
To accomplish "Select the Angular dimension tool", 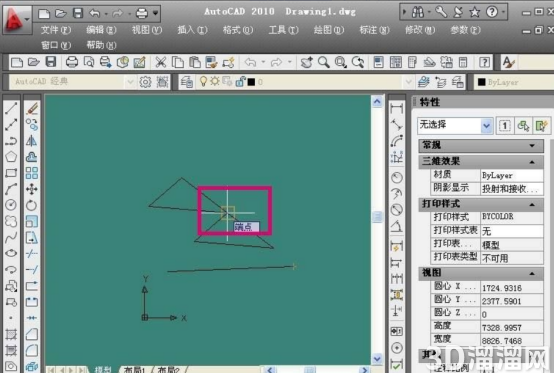I will click(x=397, y=226).
